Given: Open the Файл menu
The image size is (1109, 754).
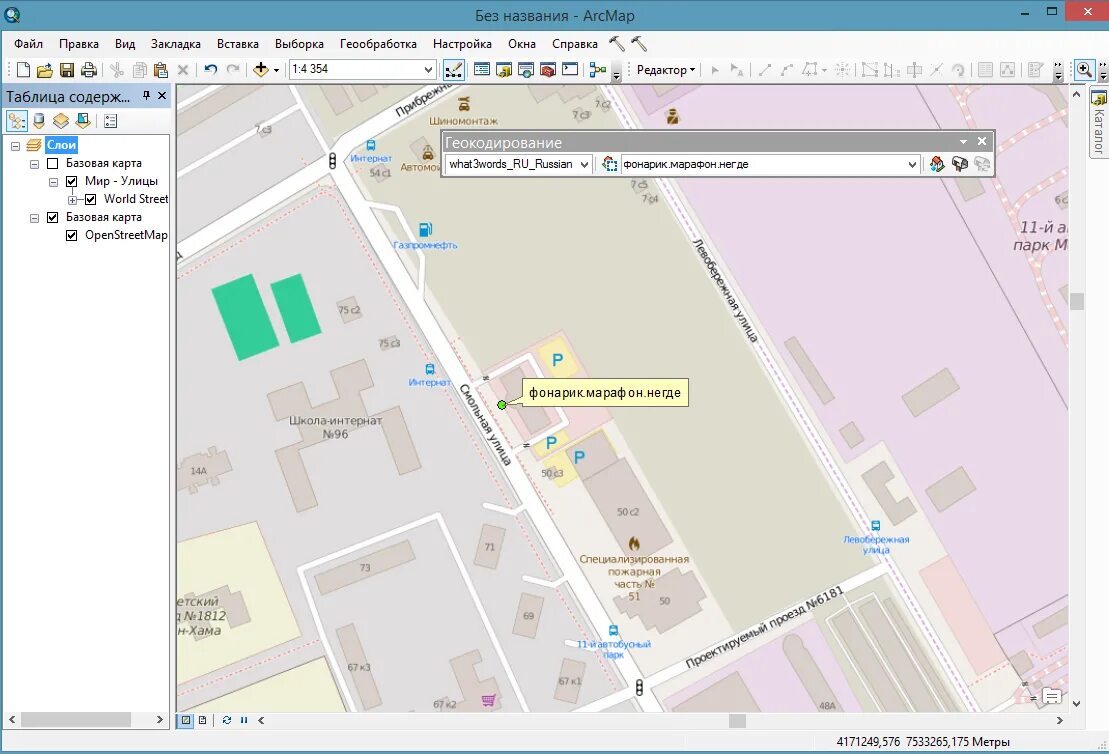Looking at the screenshot, I should (x=28, y=44).
